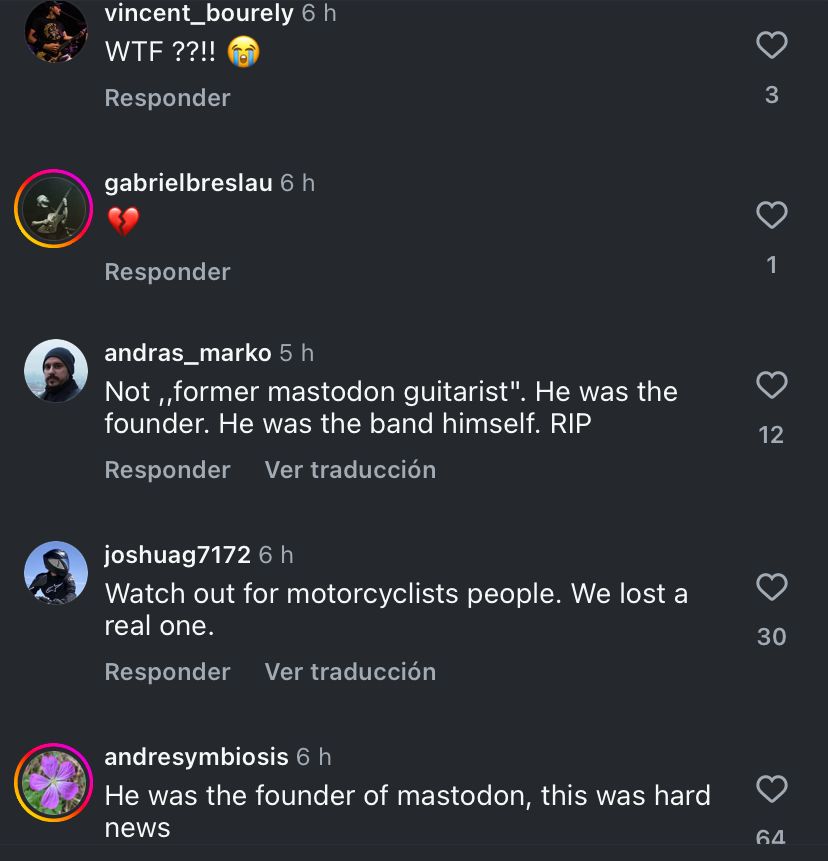The image size is (828, 861).
Task: Reply to vincent_bourely's comment
Action: point(167,98)
